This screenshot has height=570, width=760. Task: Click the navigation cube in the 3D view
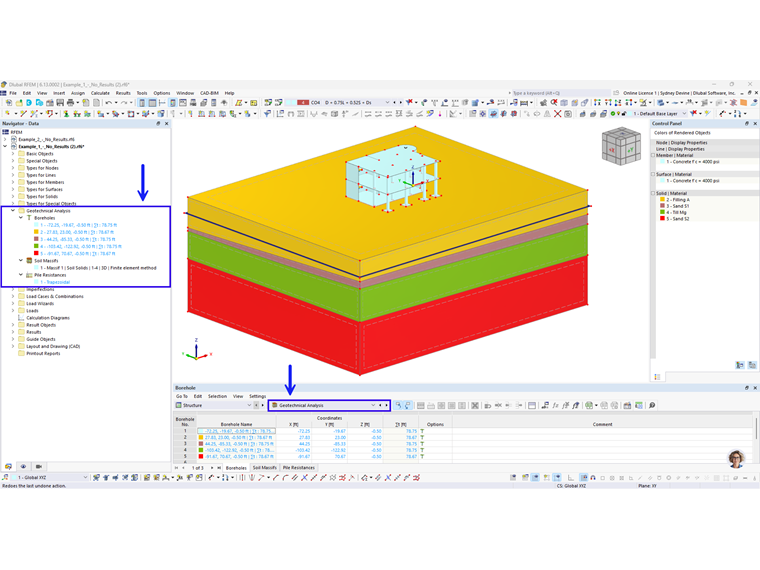[621, 146]
